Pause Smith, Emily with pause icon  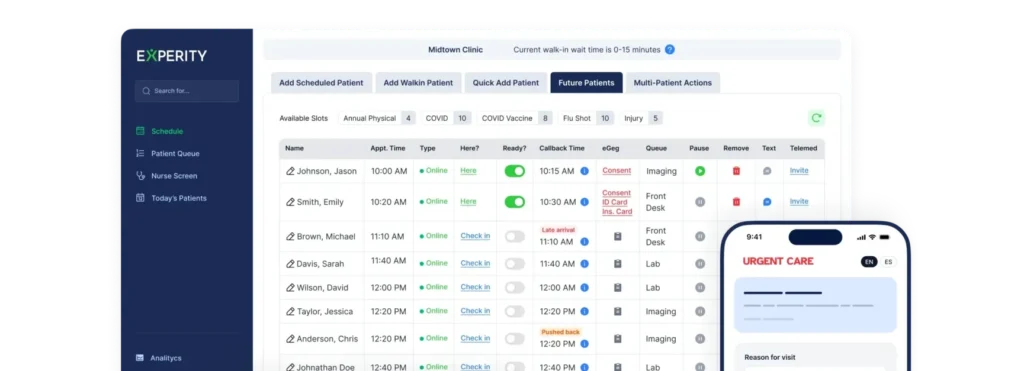(700, 202)
